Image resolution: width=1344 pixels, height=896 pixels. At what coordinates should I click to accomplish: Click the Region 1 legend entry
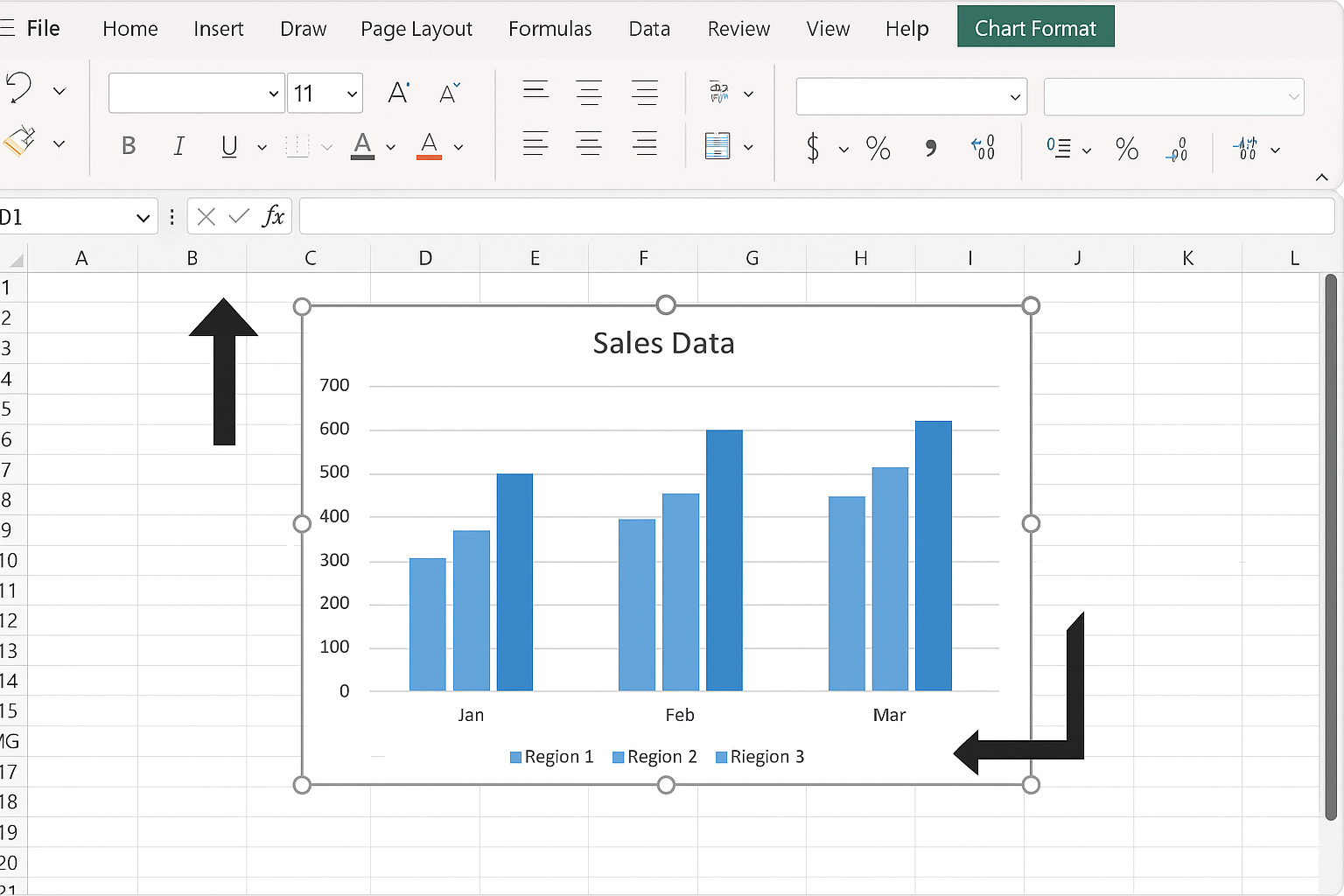[552, 757]
